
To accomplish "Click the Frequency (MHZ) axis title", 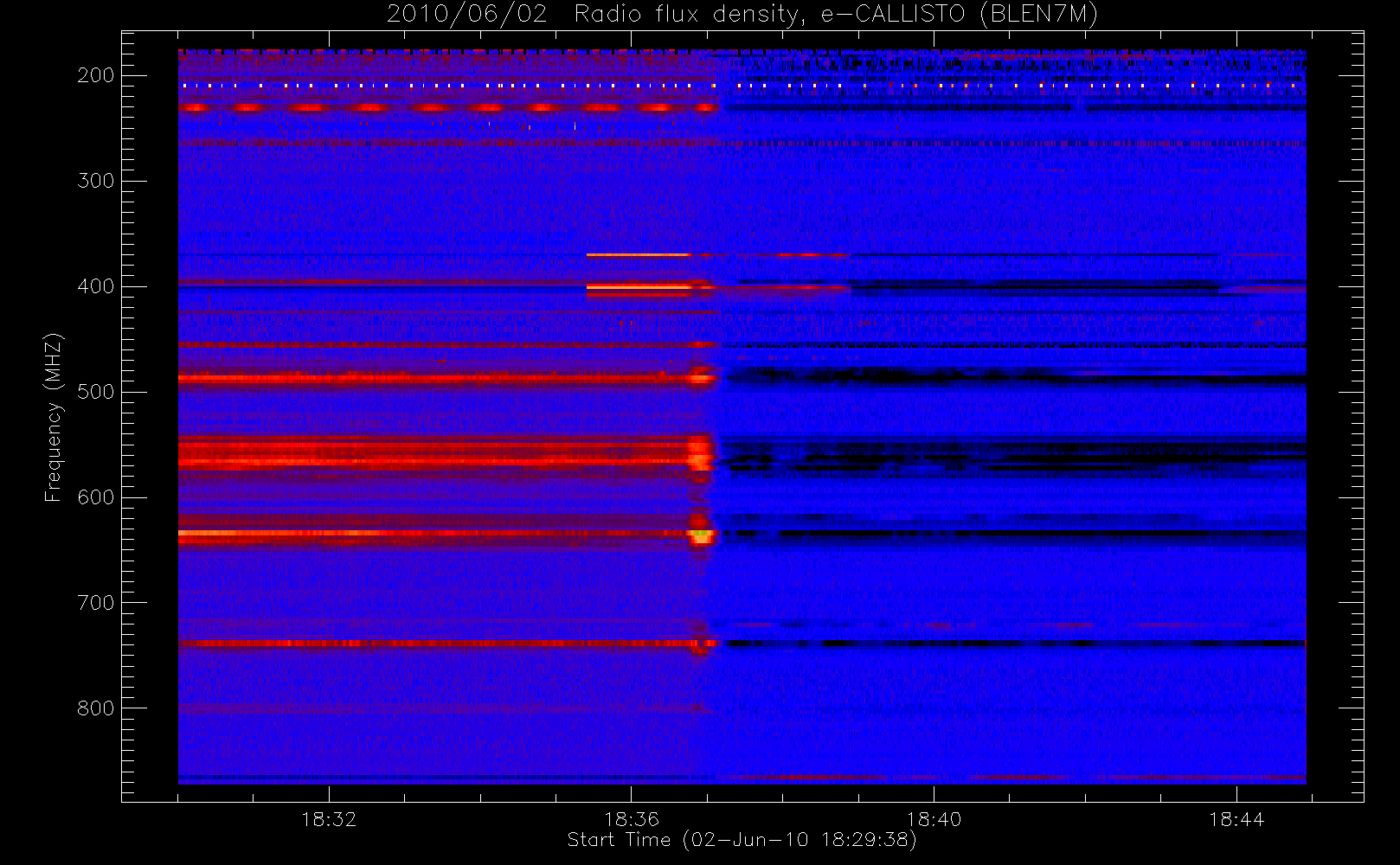I will (54, 417).
